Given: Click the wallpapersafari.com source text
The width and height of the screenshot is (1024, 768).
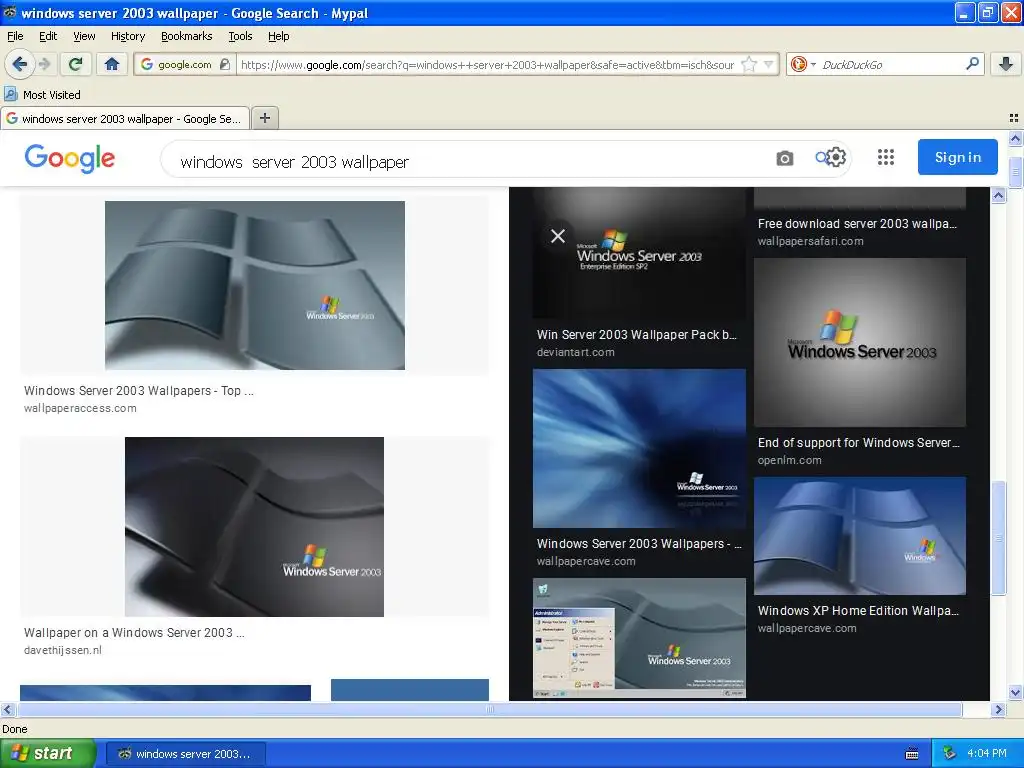Looking at the screenshot, I should click(810, 241).
